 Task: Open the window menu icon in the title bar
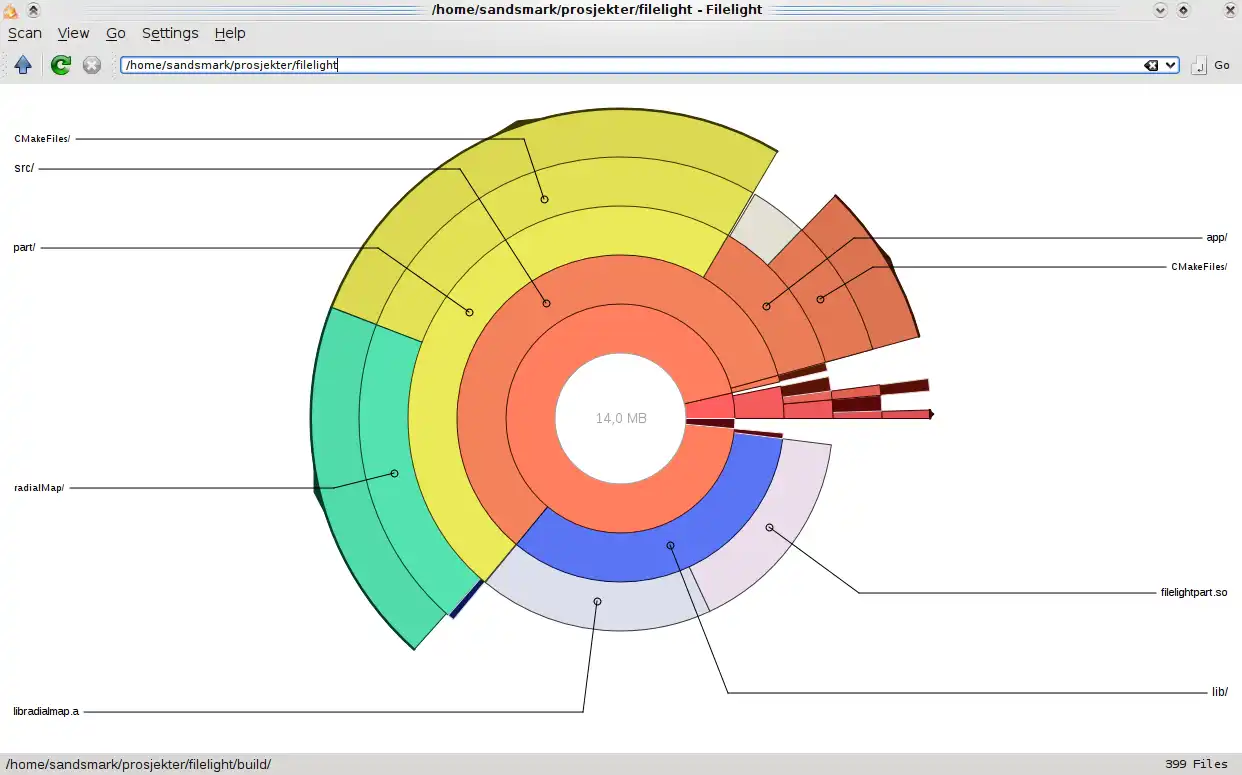[11, 10]
